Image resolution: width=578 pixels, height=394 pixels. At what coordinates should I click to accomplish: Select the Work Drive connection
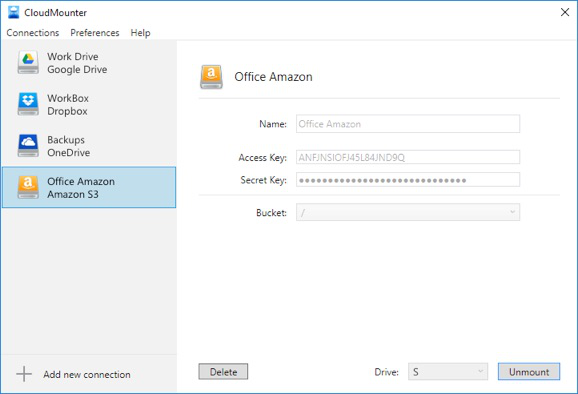coord(89,63)
